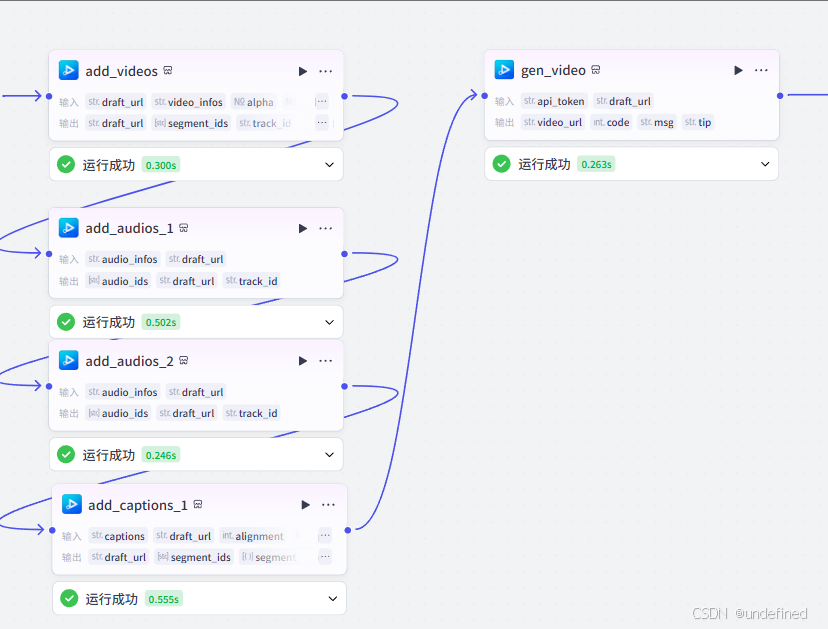Click the api_token input tag in gen_video
828x629 pixels.
[554, 101]
